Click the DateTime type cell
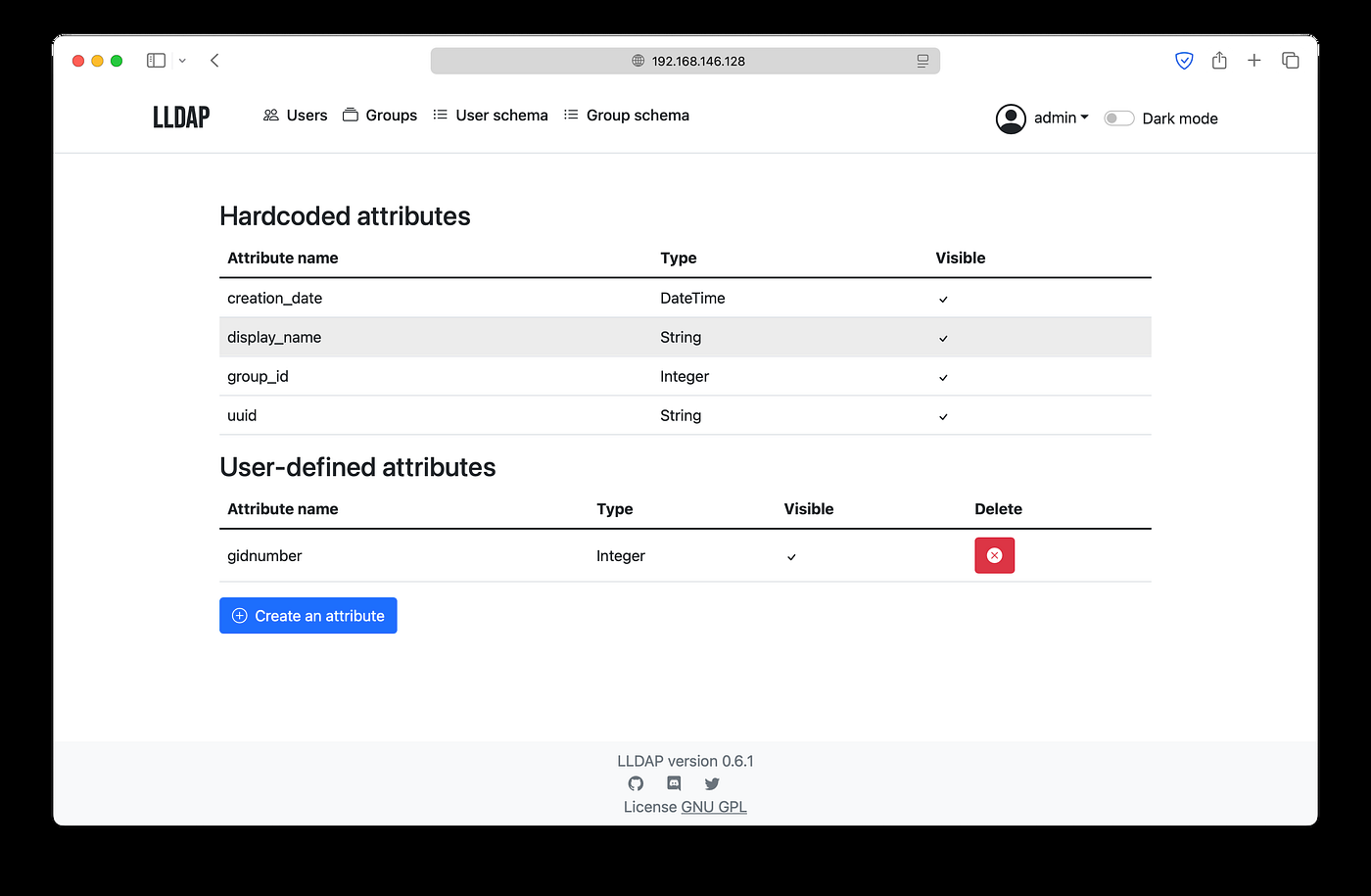The image size is (1371, 896). point(692,298)
